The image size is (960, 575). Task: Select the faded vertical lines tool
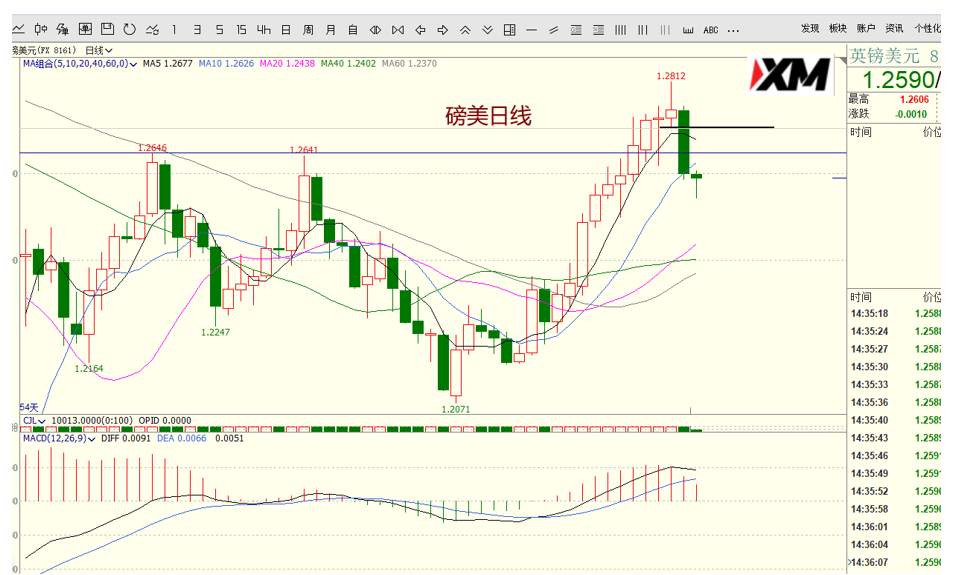(665, 29)
